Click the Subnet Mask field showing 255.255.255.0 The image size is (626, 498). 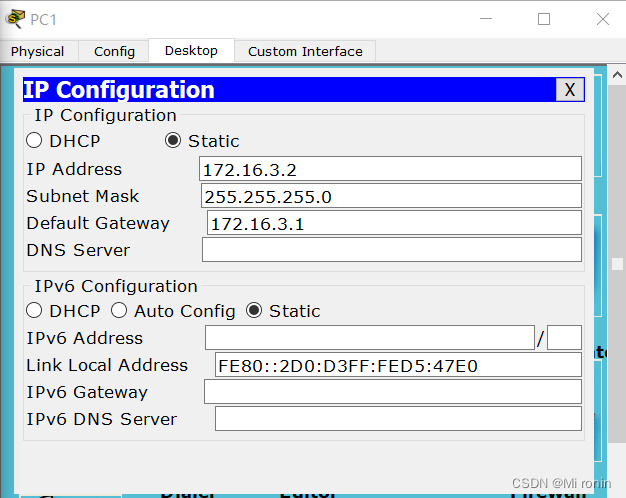point(391,196)
